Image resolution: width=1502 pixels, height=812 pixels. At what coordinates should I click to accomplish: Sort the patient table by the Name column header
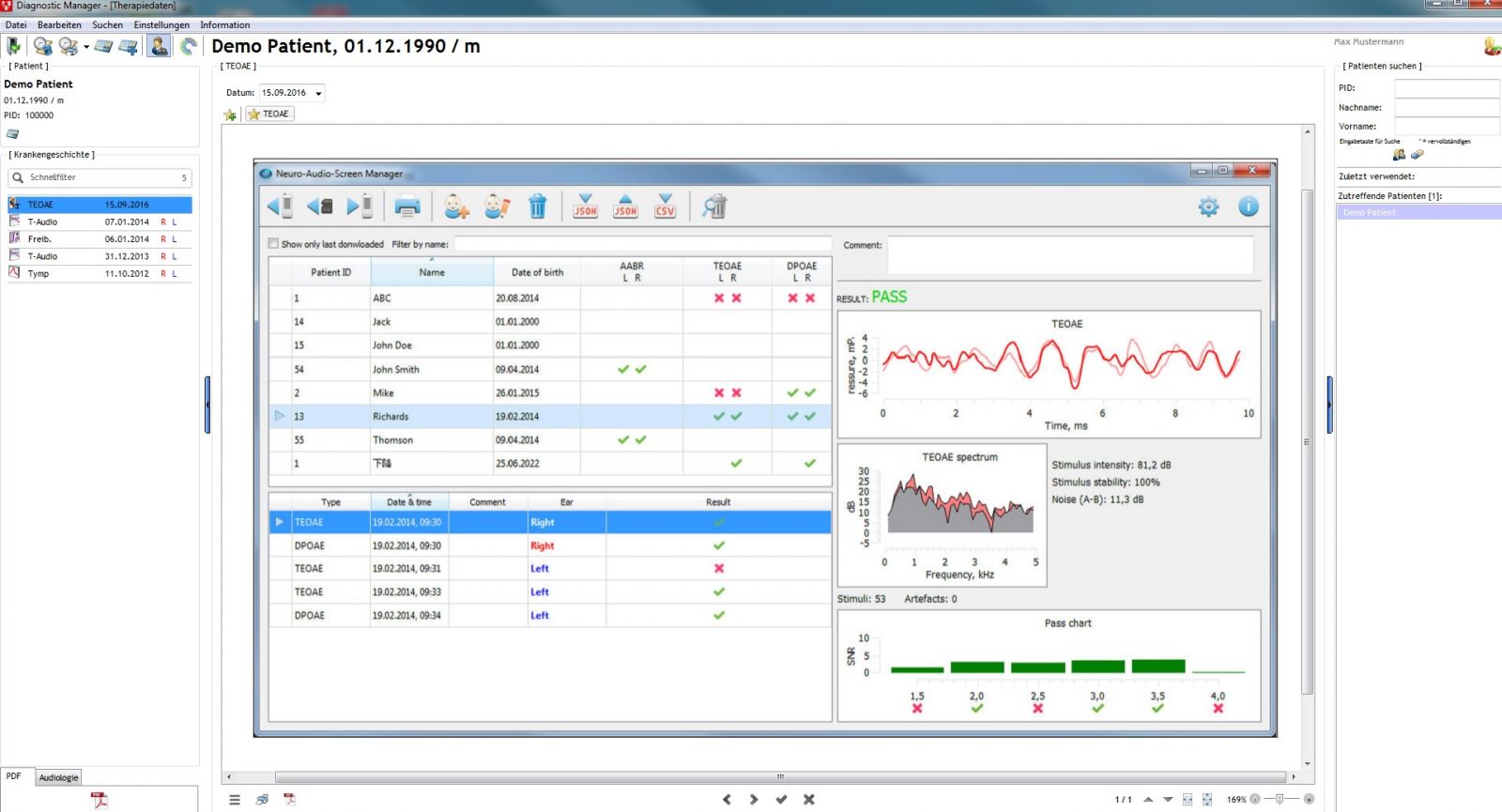432,272
